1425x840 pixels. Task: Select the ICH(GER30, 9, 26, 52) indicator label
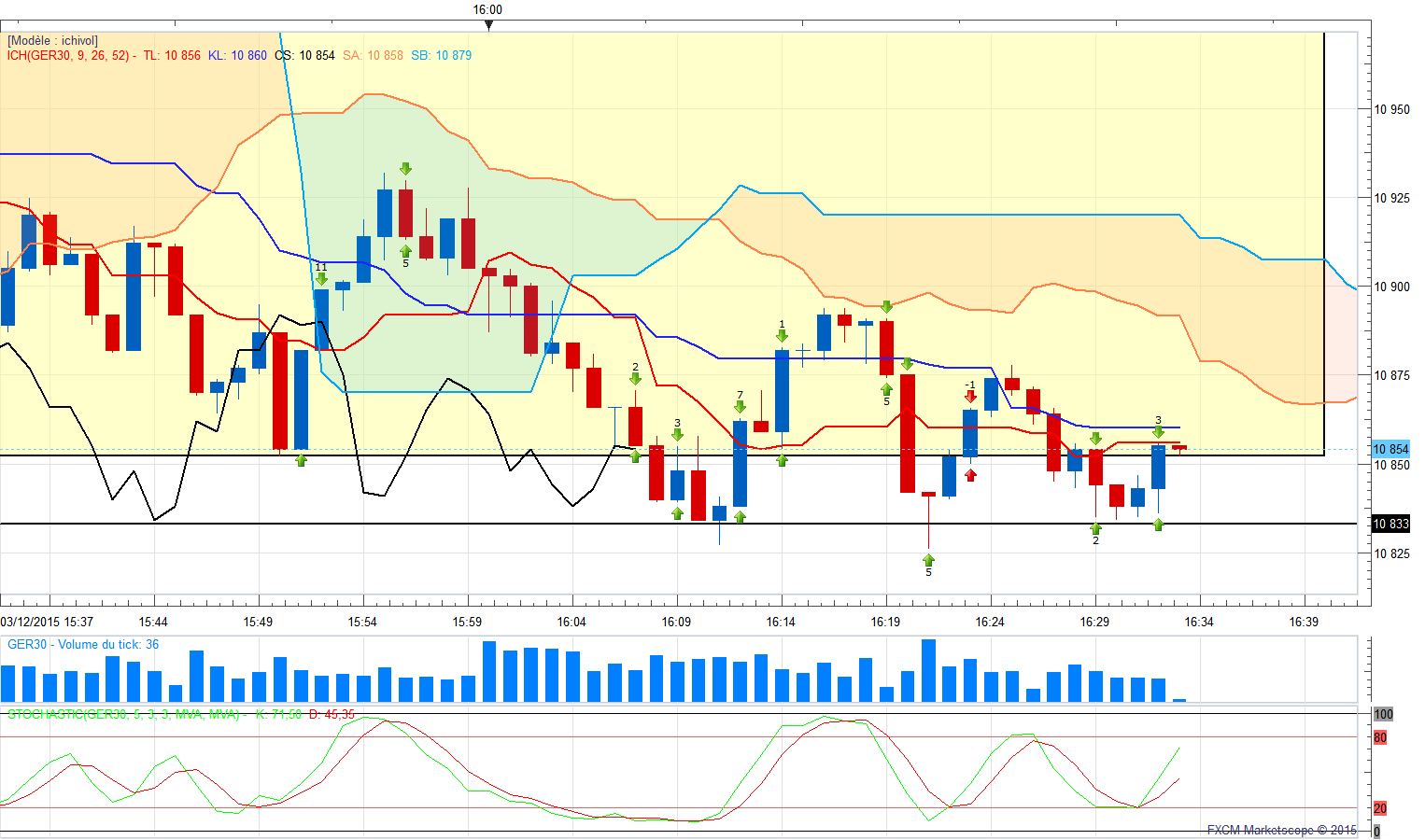pyautogui.click(x=67, y=56)
